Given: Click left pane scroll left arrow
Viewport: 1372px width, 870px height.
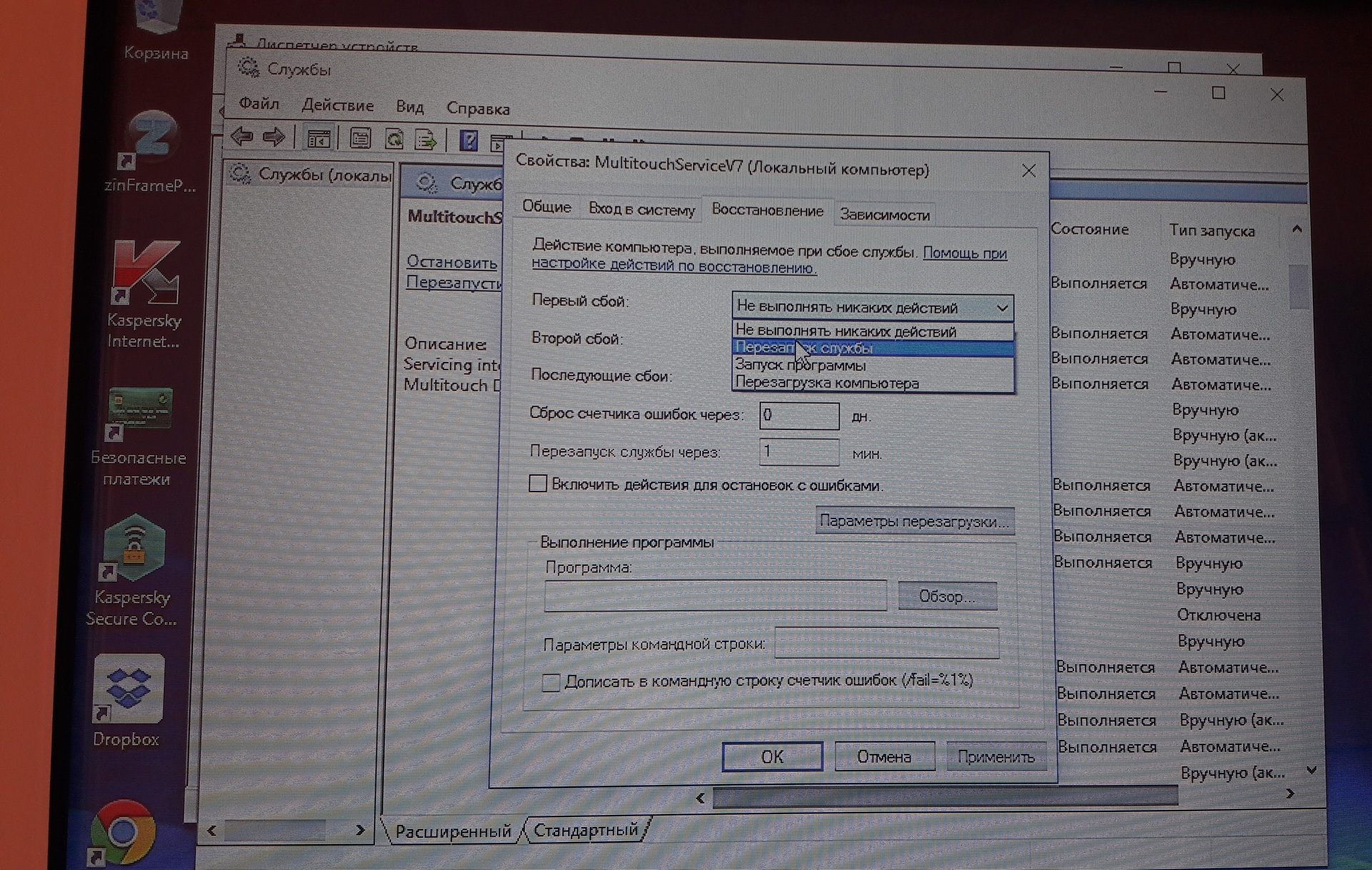Looking at the screenshot, I should tap(212, 830).
